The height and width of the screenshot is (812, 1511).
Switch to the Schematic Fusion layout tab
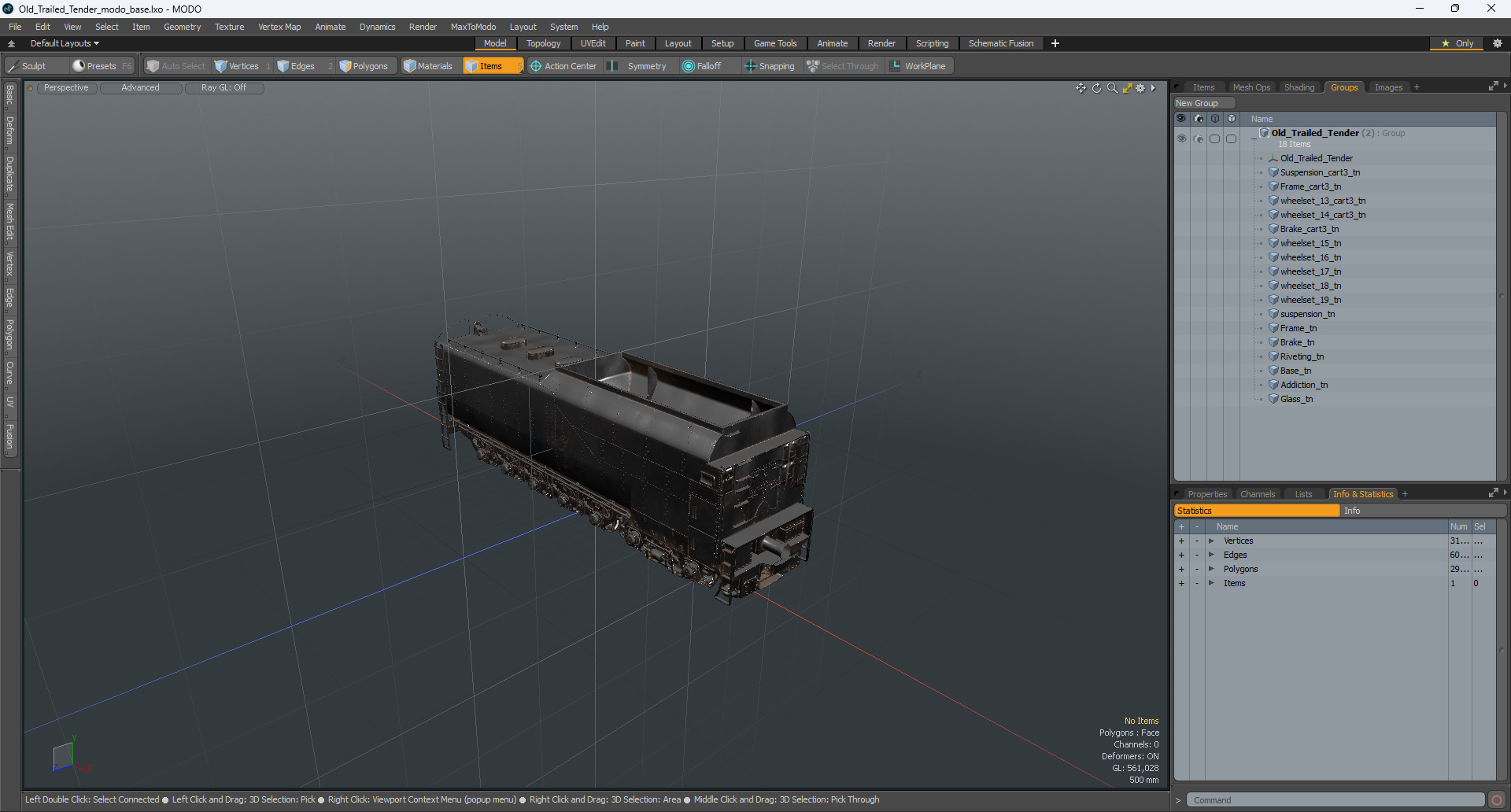click(x=1001, y=43)
